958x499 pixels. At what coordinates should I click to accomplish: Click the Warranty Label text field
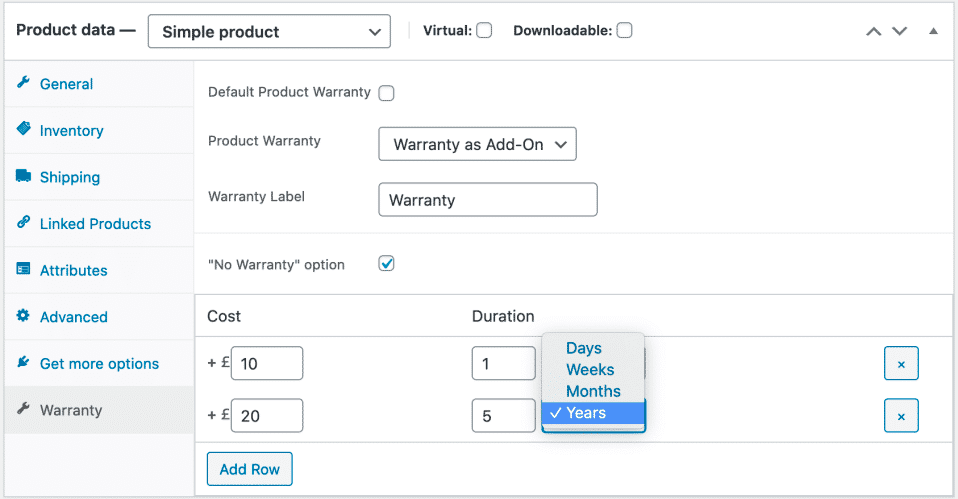(488, 200)
